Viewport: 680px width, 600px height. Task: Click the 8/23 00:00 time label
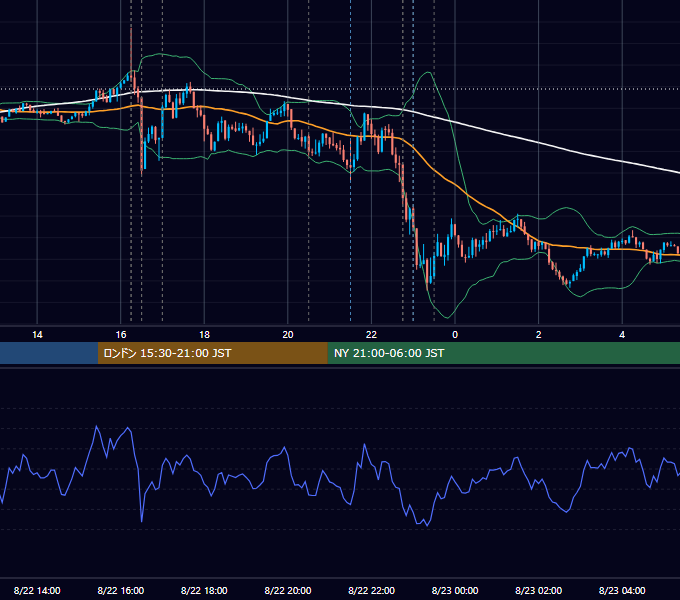(455, 590)
